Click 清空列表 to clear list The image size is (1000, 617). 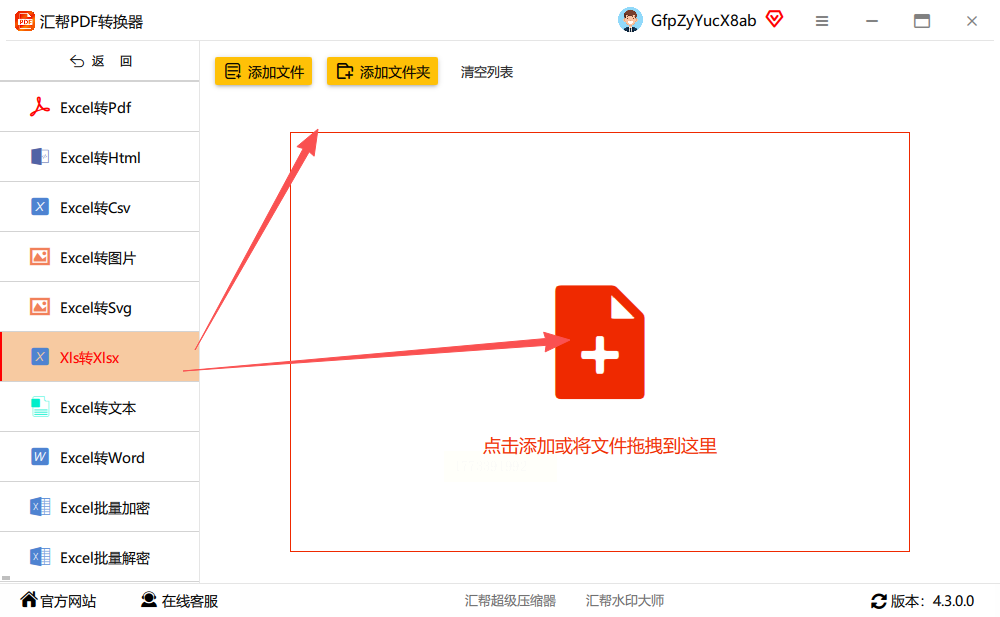487,72
